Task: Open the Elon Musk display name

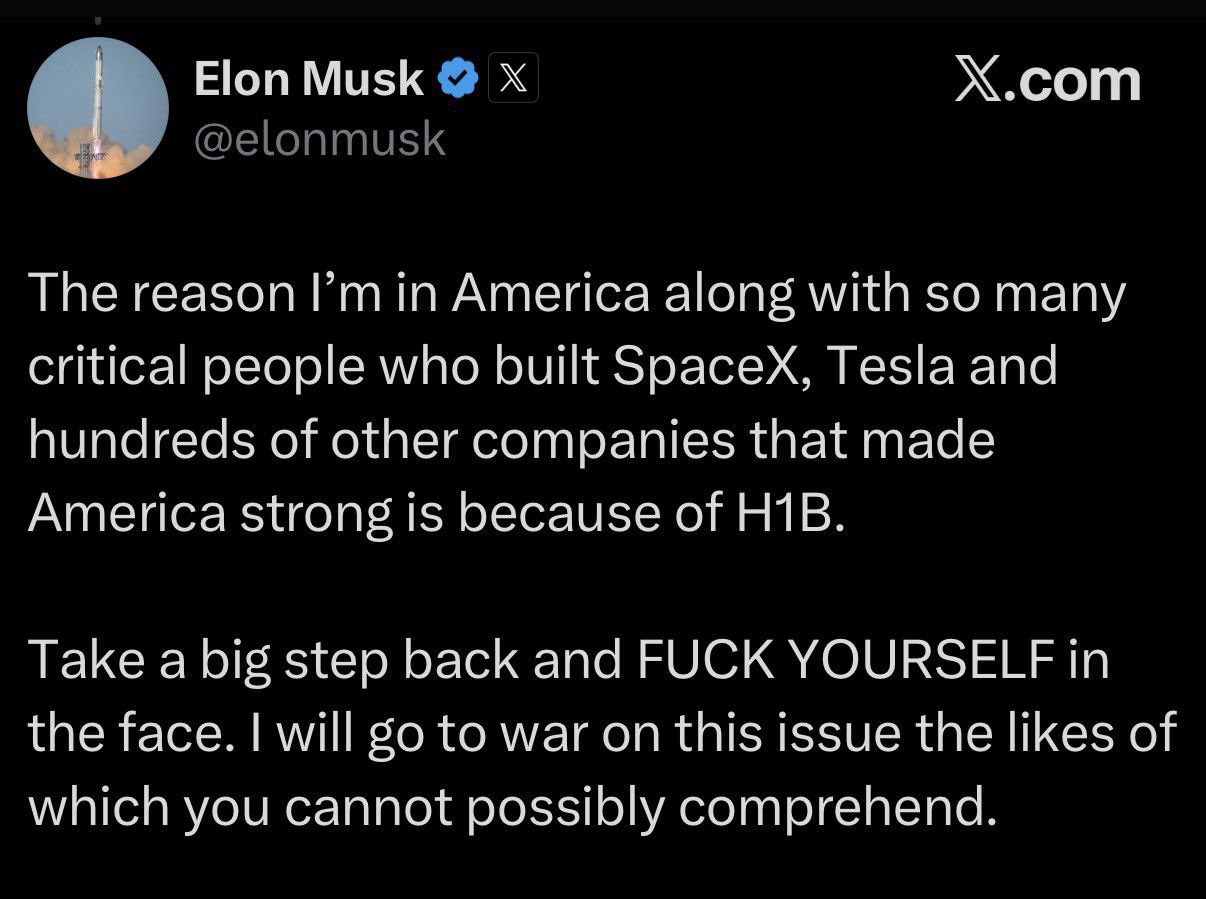Action: coord(308,79)
